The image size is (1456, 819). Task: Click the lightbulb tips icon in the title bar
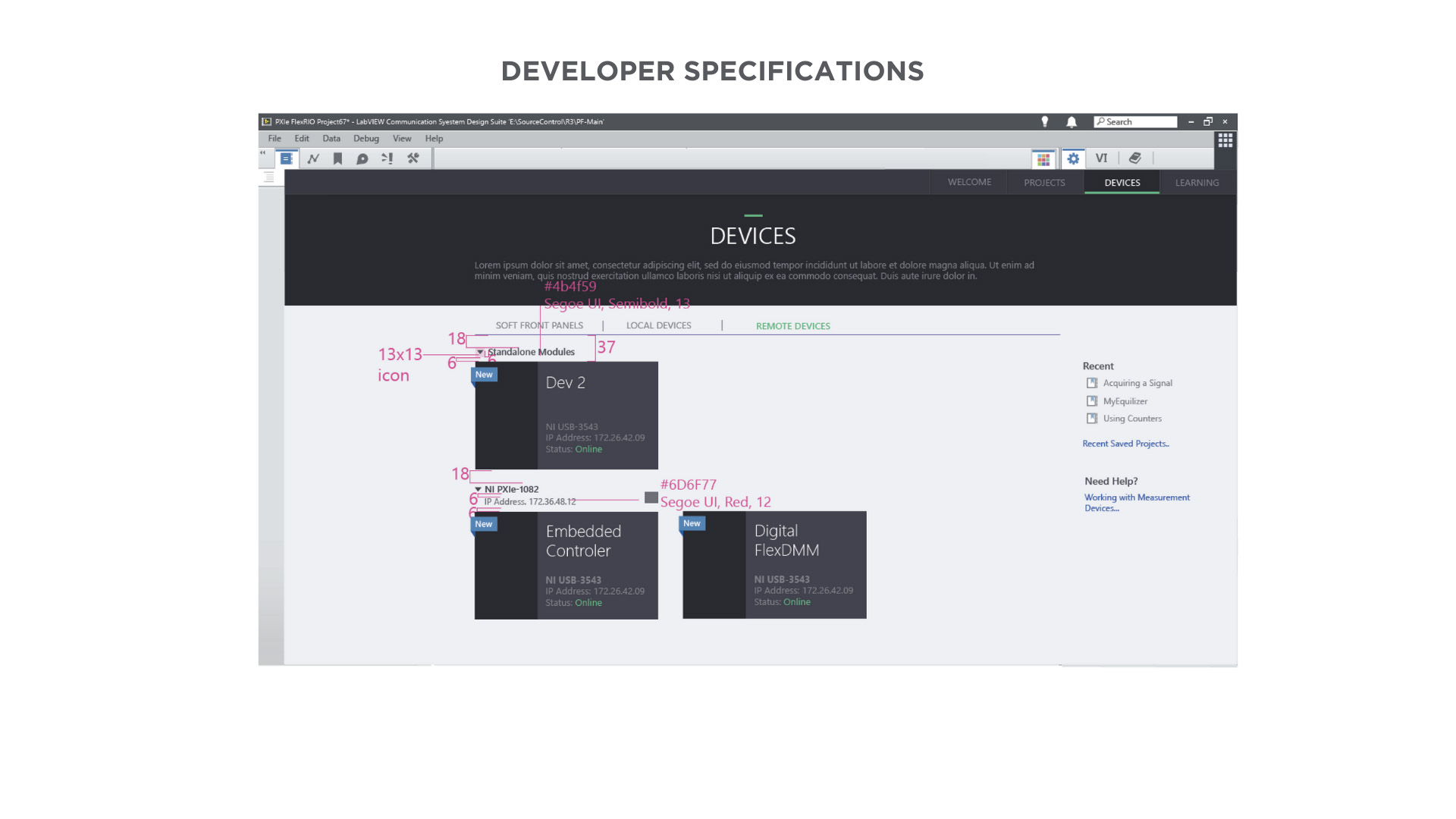coord(1045,121)
